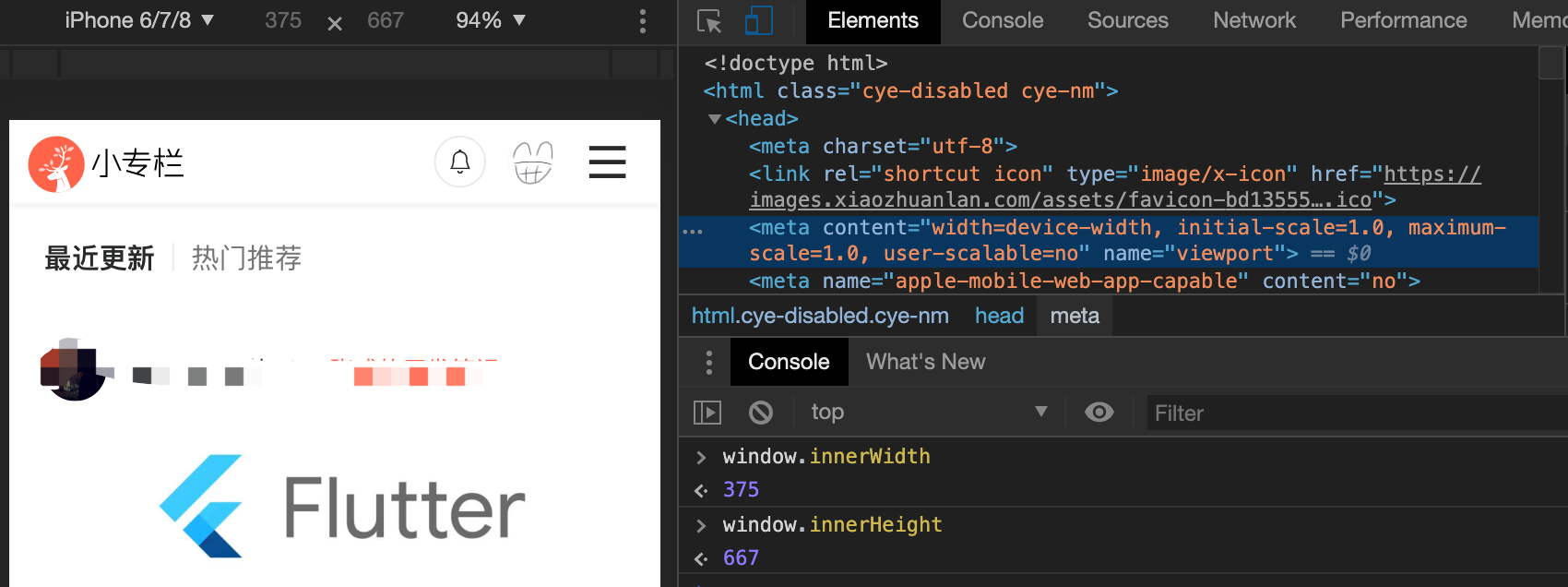Image resolution: width=1568 pixels, height=587 pixels.
Task: Open device toolbar more options menu
Action: click(643, 21)
